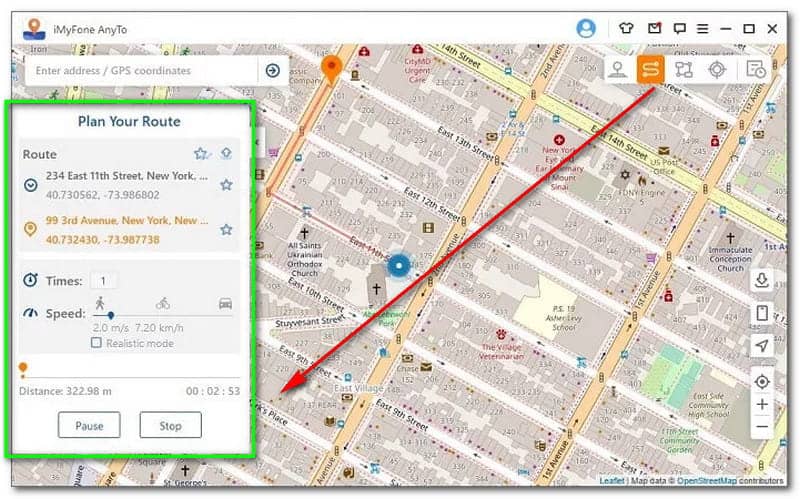The width and height of the screenshot is (800, 499).
Task: Click the search go arrow button
Action: (273, 70)
